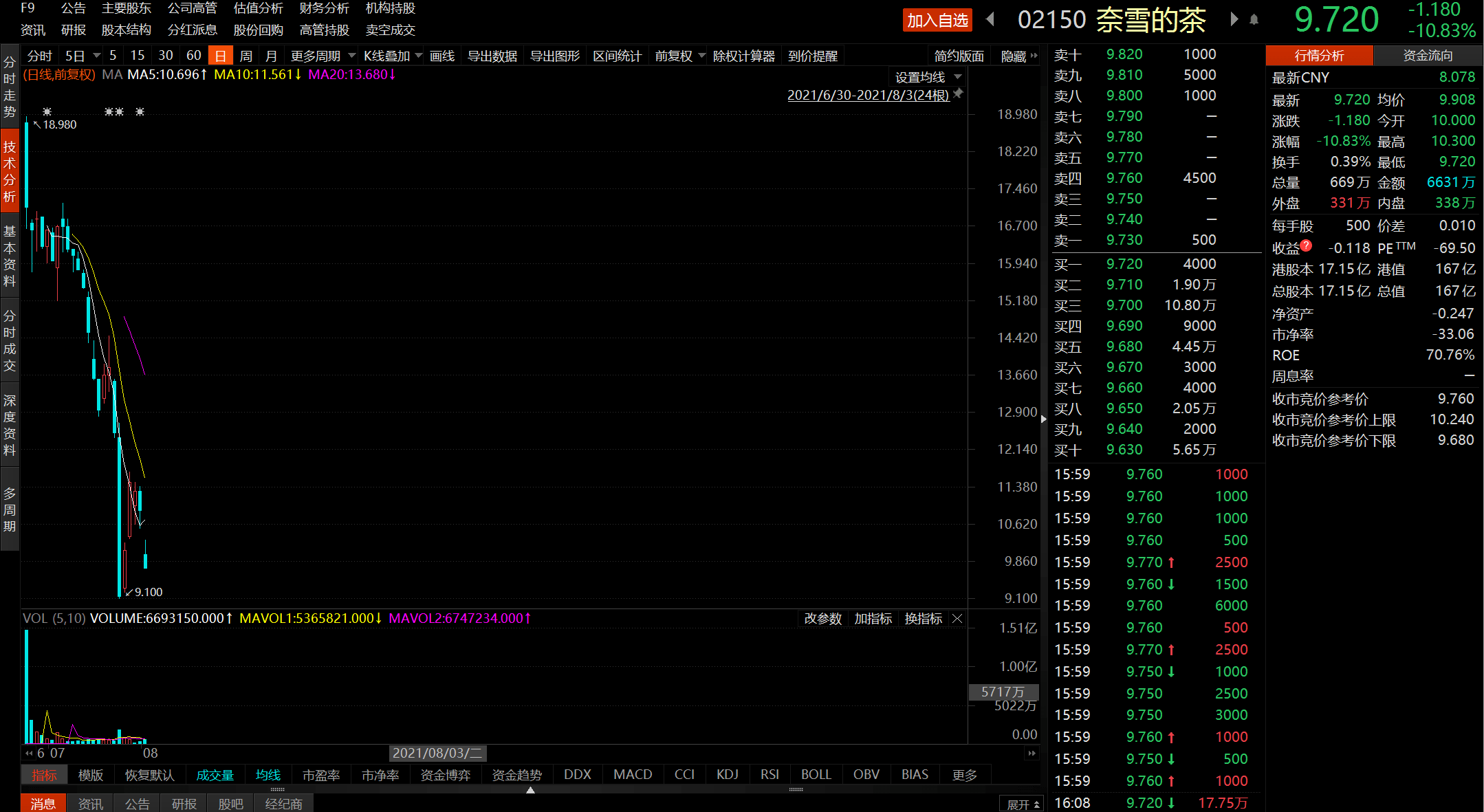Image resolution: width=1484 pixels, height=812 pixels.
Task: Select the KDJ indicator
Action: [x=728, y=775]
